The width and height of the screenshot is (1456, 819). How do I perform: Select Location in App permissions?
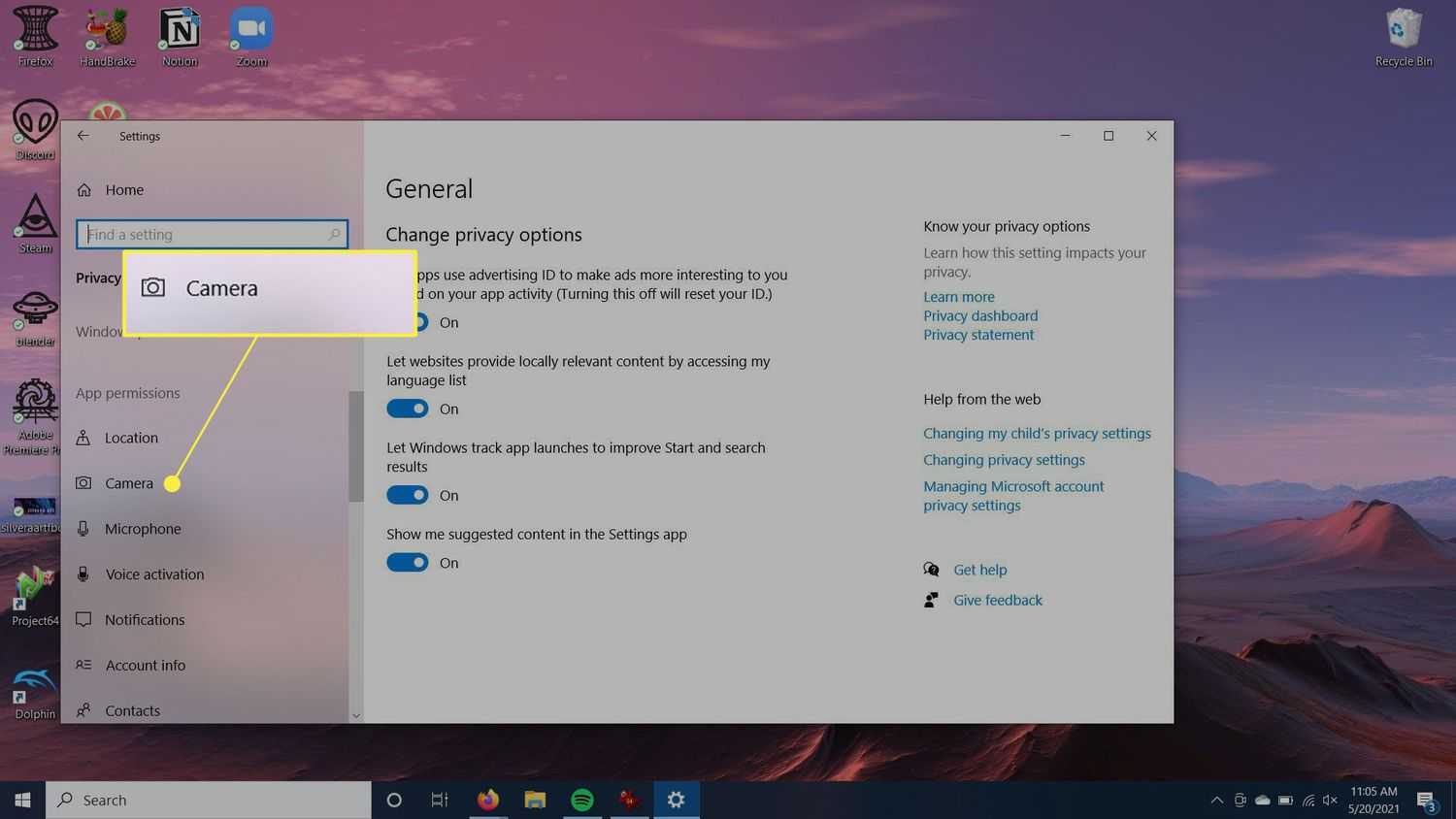(x=131, y=438)
